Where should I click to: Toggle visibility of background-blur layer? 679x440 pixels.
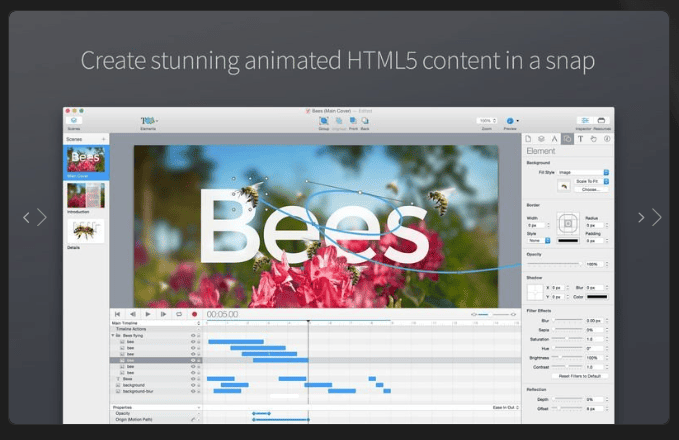pos(193,391)
